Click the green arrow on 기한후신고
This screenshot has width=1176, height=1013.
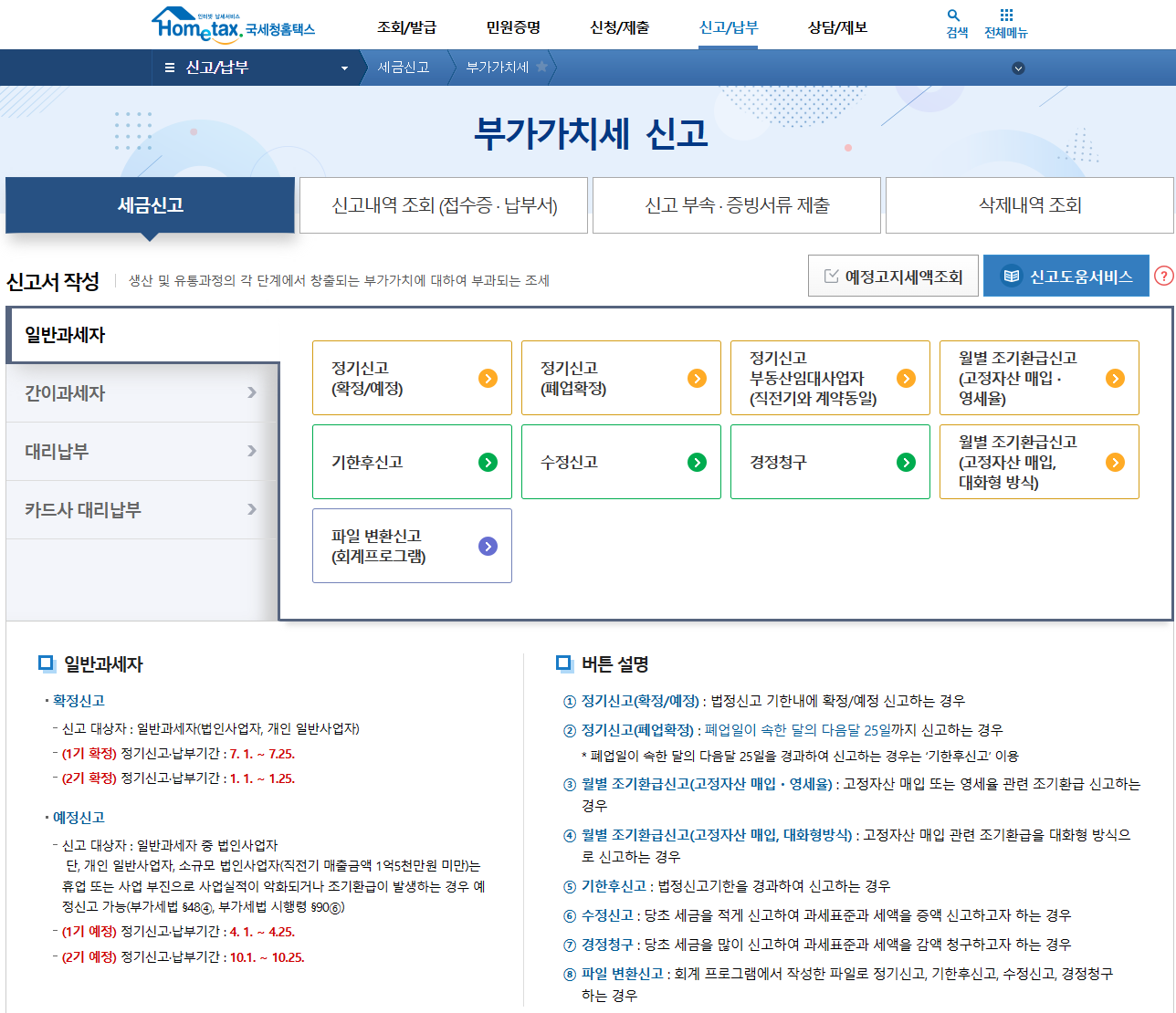[486, 461]
